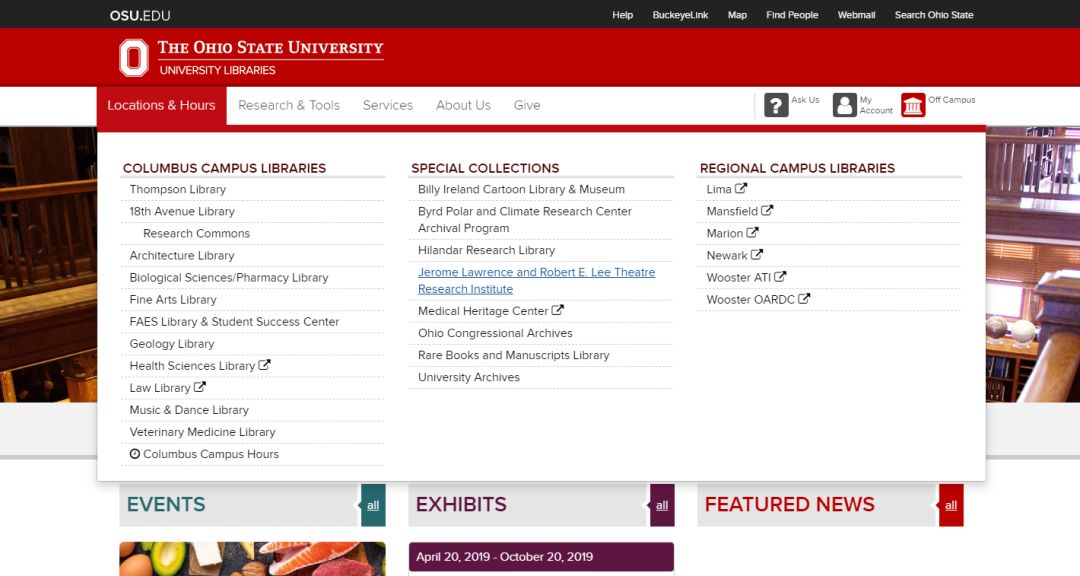Image resolution: width=1080 pixels, height=576 pixels.
Task: Click the Off Campus building icon
Action: click(x=913, y=105)
